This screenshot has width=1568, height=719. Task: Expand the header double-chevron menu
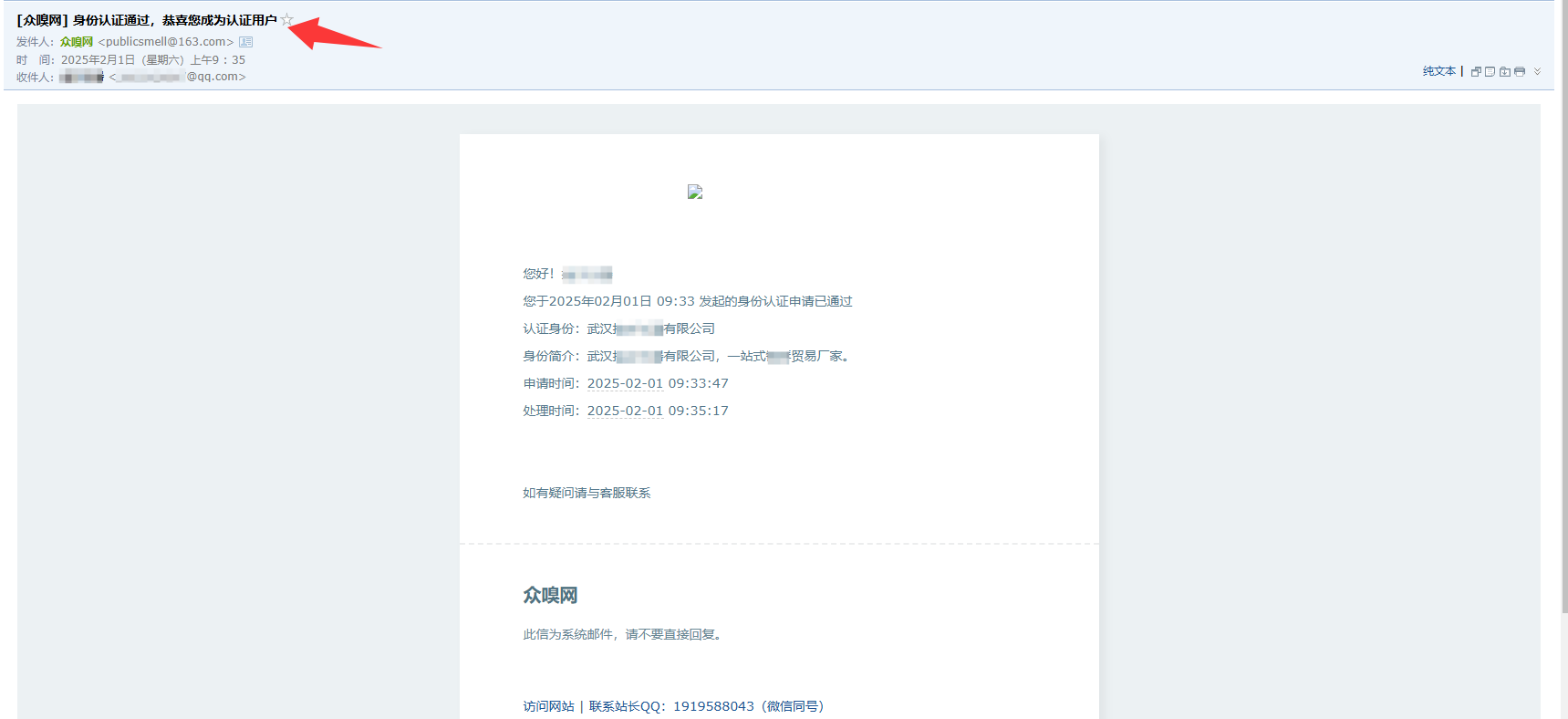(x=1537, y=71)
